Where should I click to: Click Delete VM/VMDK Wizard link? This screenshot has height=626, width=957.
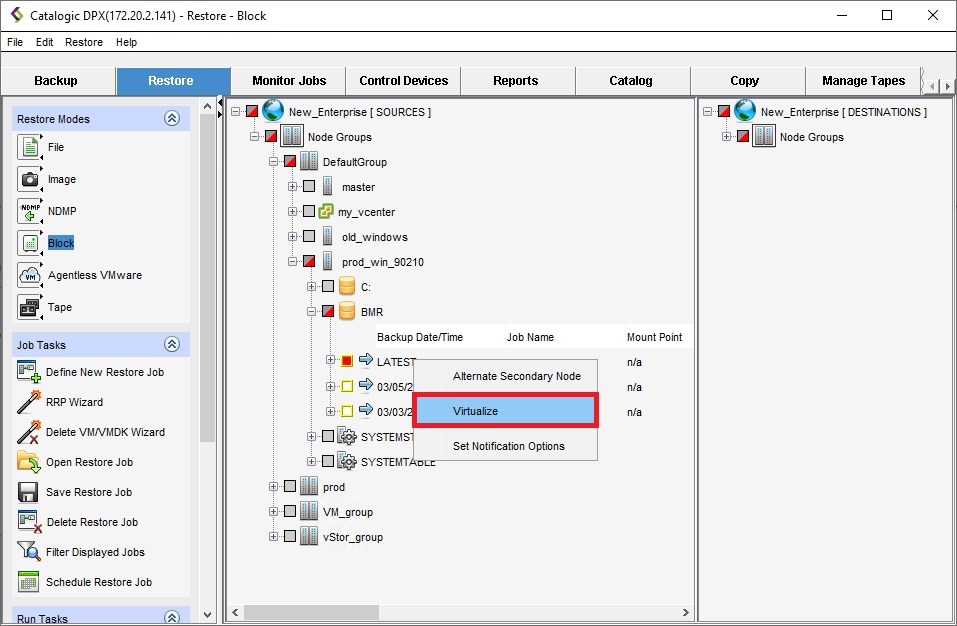click(x=105, y=432)
